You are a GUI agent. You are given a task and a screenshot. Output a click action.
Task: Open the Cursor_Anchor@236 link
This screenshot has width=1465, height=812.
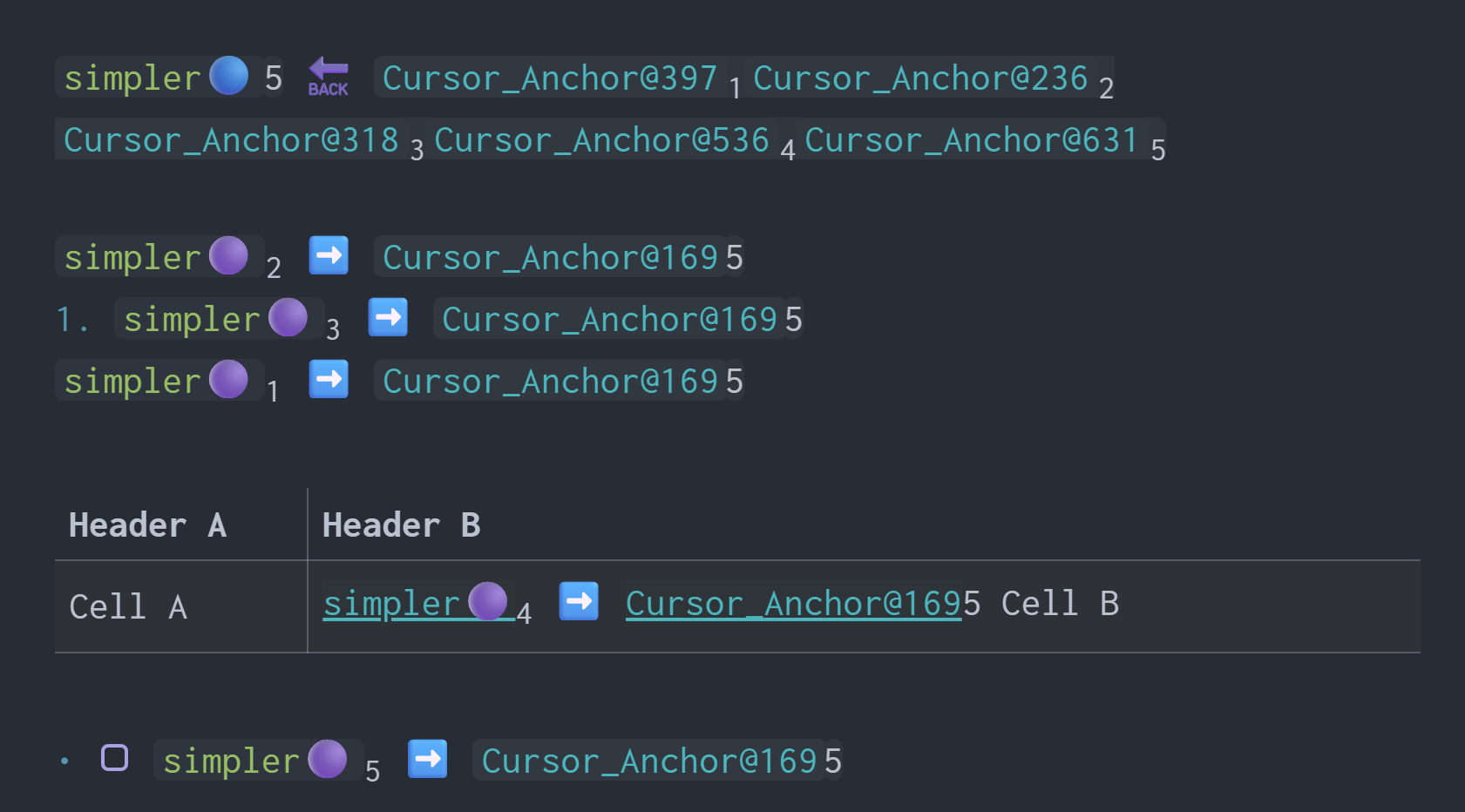[x=920, y=78]
